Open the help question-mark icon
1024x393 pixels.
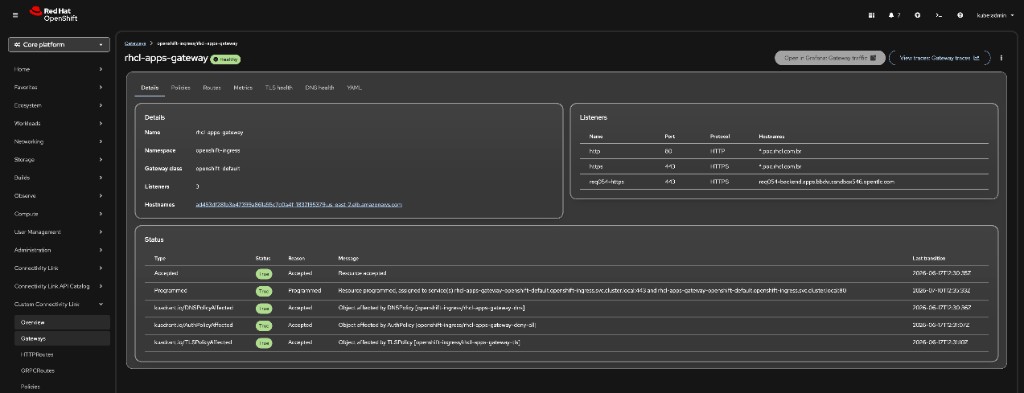(960, 15)
